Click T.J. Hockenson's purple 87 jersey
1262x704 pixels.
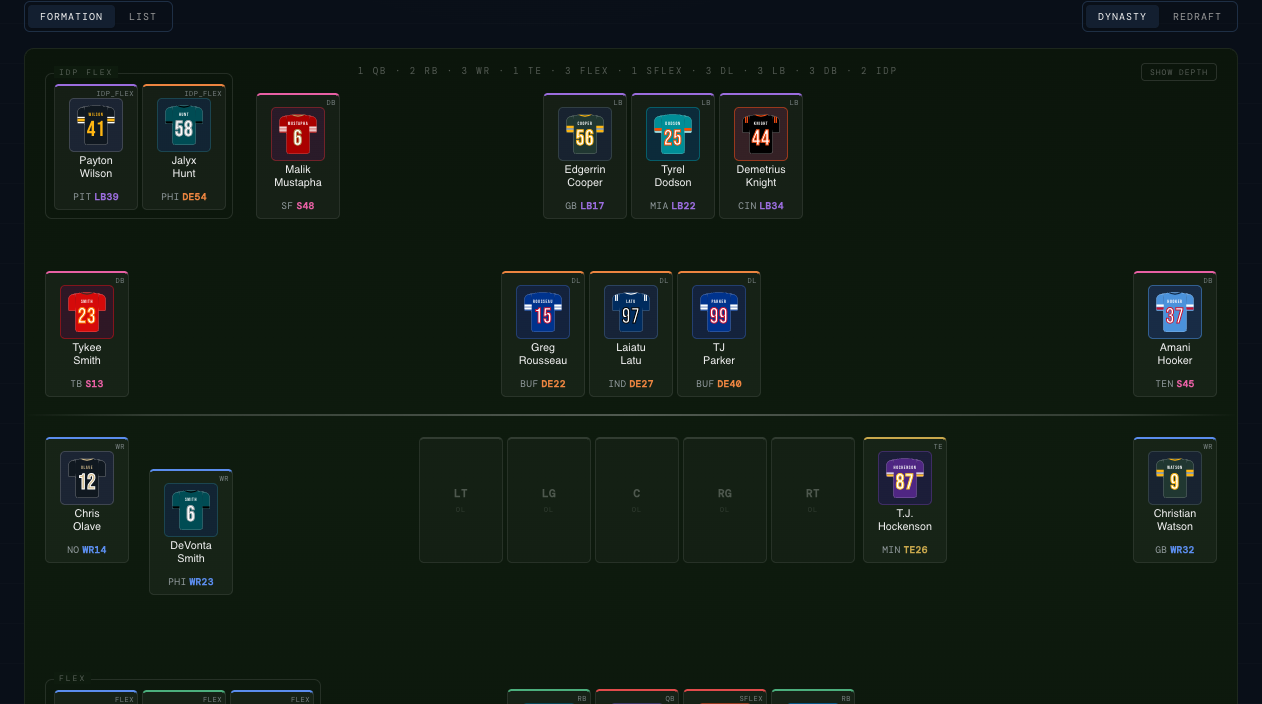coord(905,478)
